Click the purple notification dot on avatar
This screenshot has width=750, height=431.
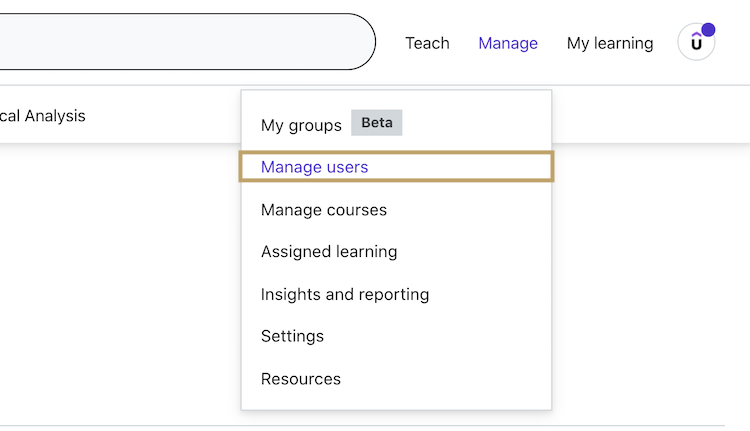(708, 30)
